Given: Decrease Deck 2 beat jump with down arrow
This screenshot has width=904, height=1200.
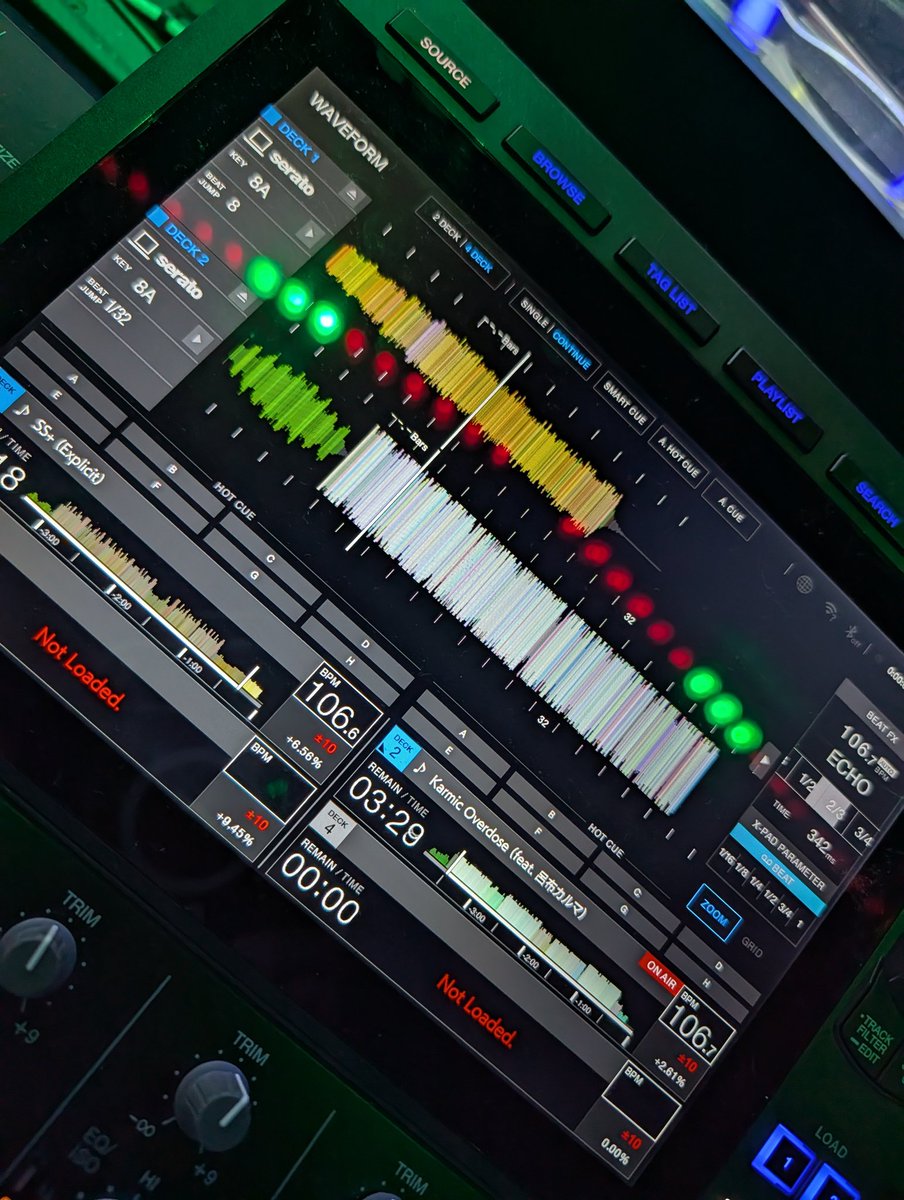Looking at the screenshot, I should click(199, 339).
